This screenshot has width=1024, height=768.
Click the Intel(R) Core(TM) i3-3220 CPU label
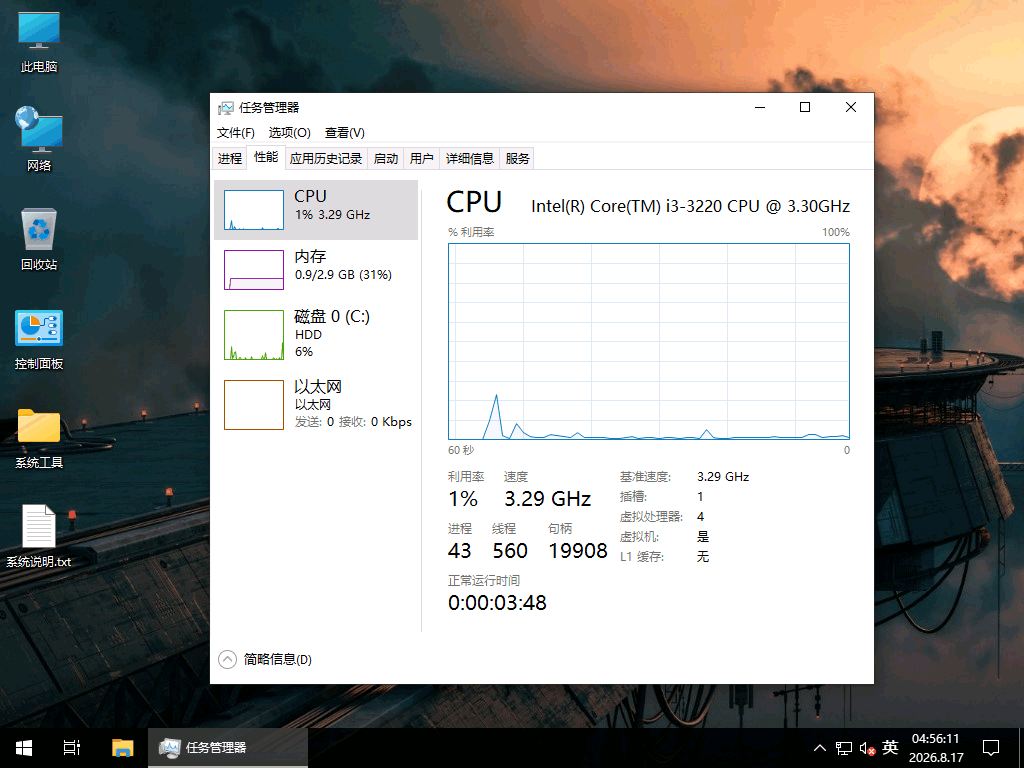tap(690, 206)
